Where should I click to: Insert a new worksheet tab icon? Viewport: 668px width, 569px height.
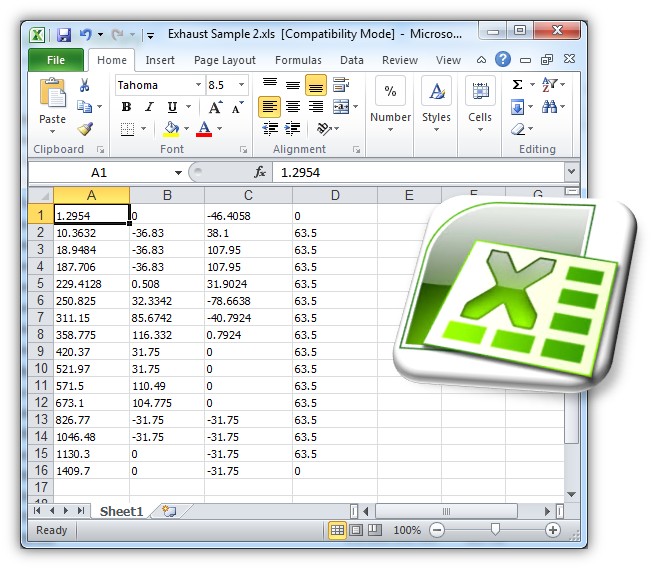169,511
